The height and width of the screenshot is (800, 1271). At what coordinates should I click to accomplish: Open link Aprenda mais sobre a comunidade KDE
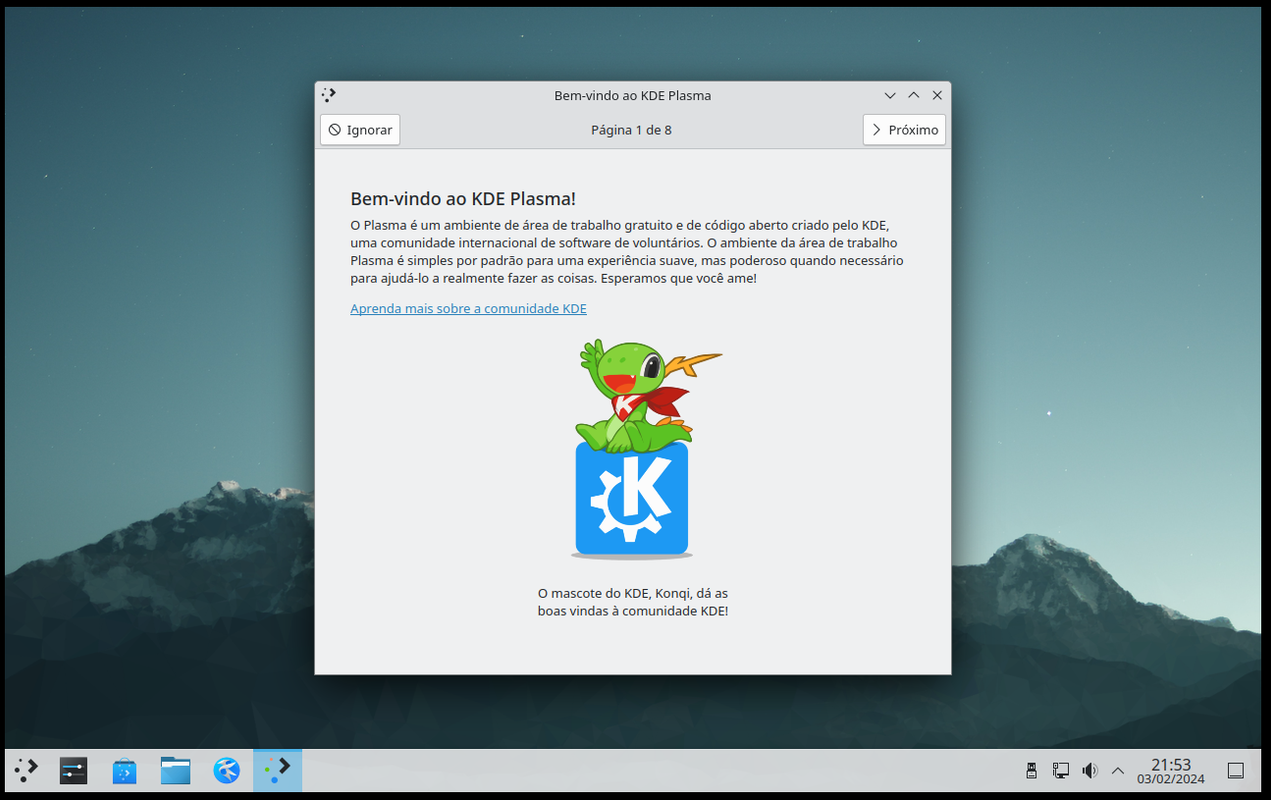[x=468, y=309]
